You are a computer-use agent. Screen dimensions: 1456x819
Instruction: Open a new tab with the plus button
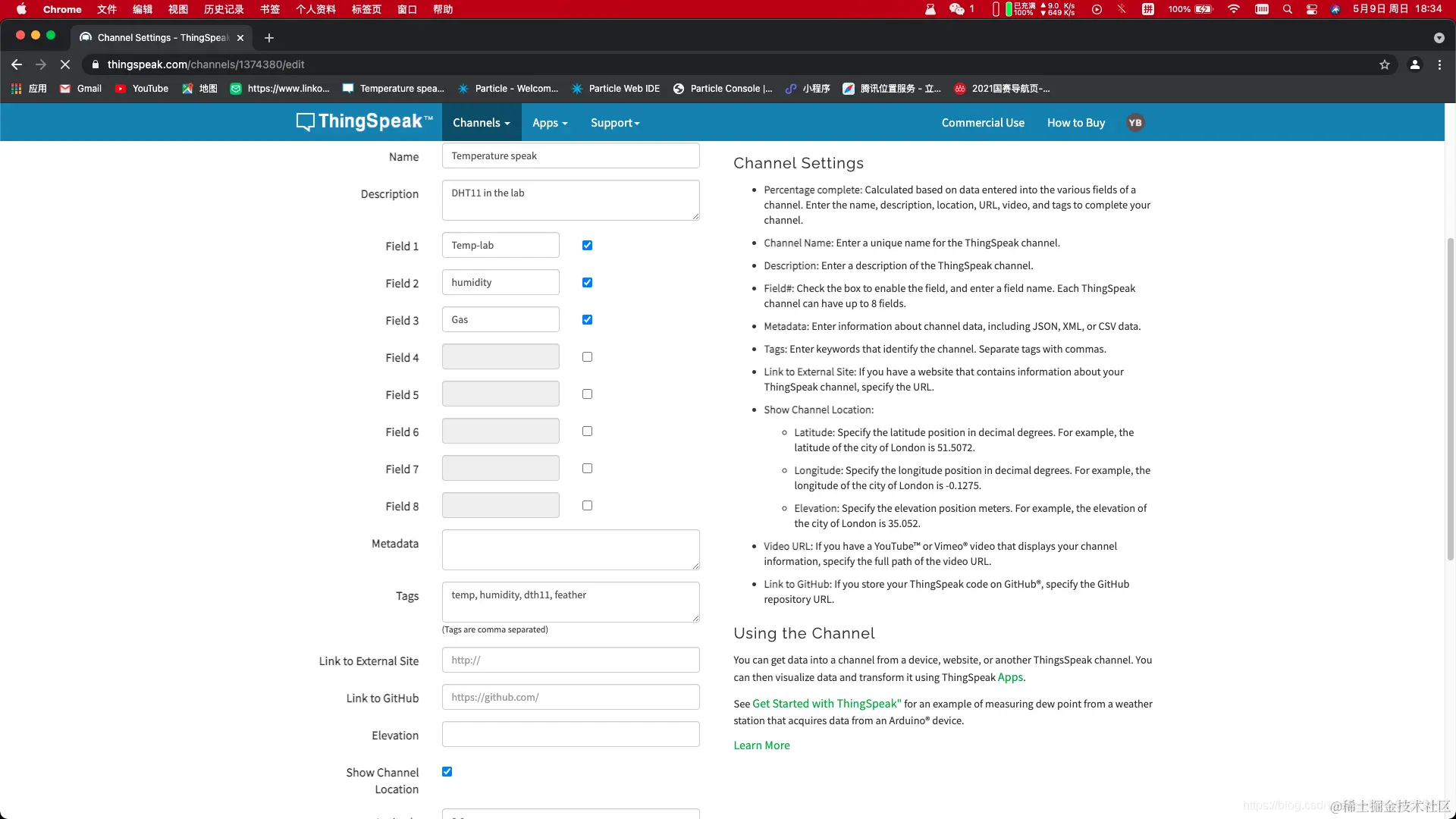click(268, 37)
